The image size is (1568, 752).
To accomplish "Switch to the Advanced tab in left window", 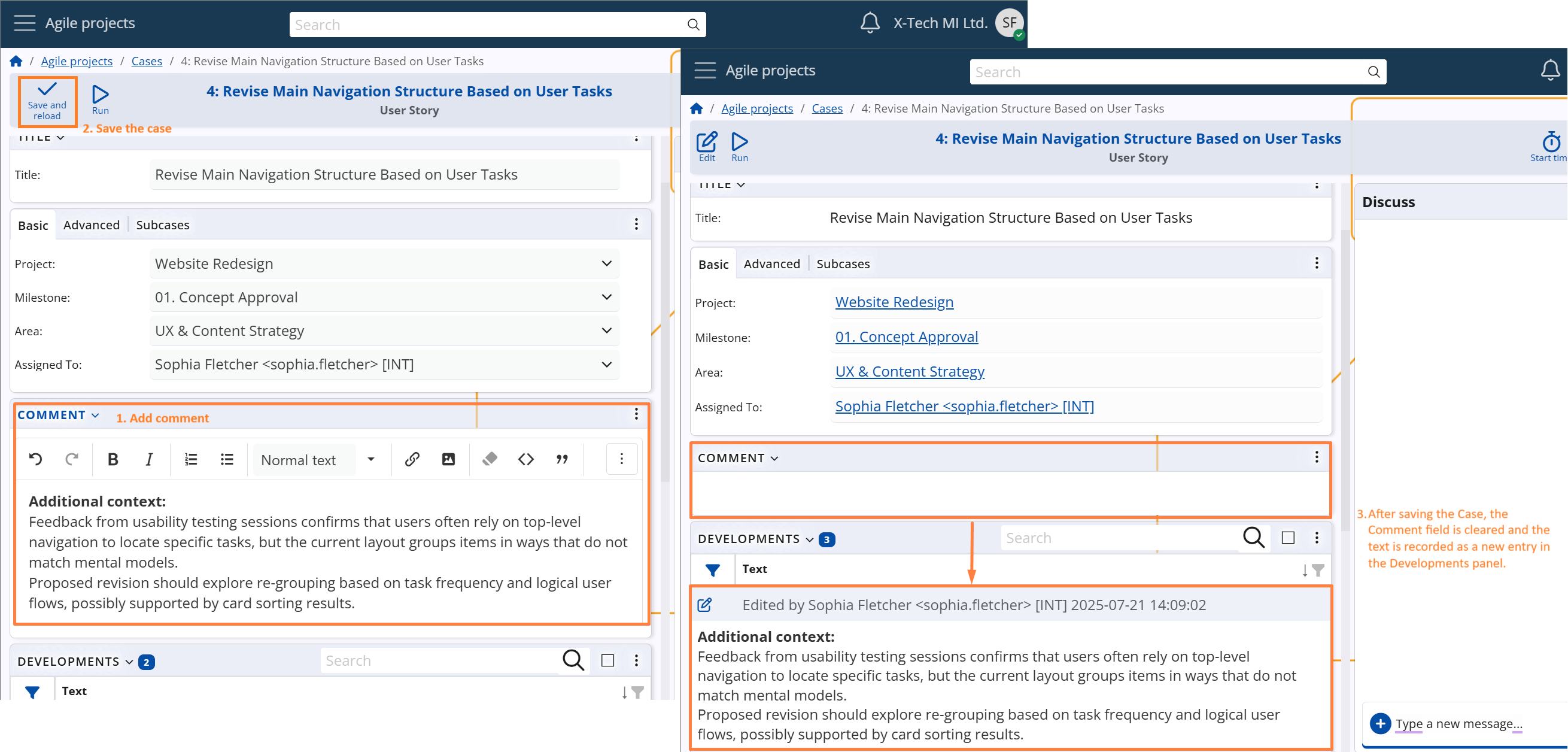I will point(92,225).
